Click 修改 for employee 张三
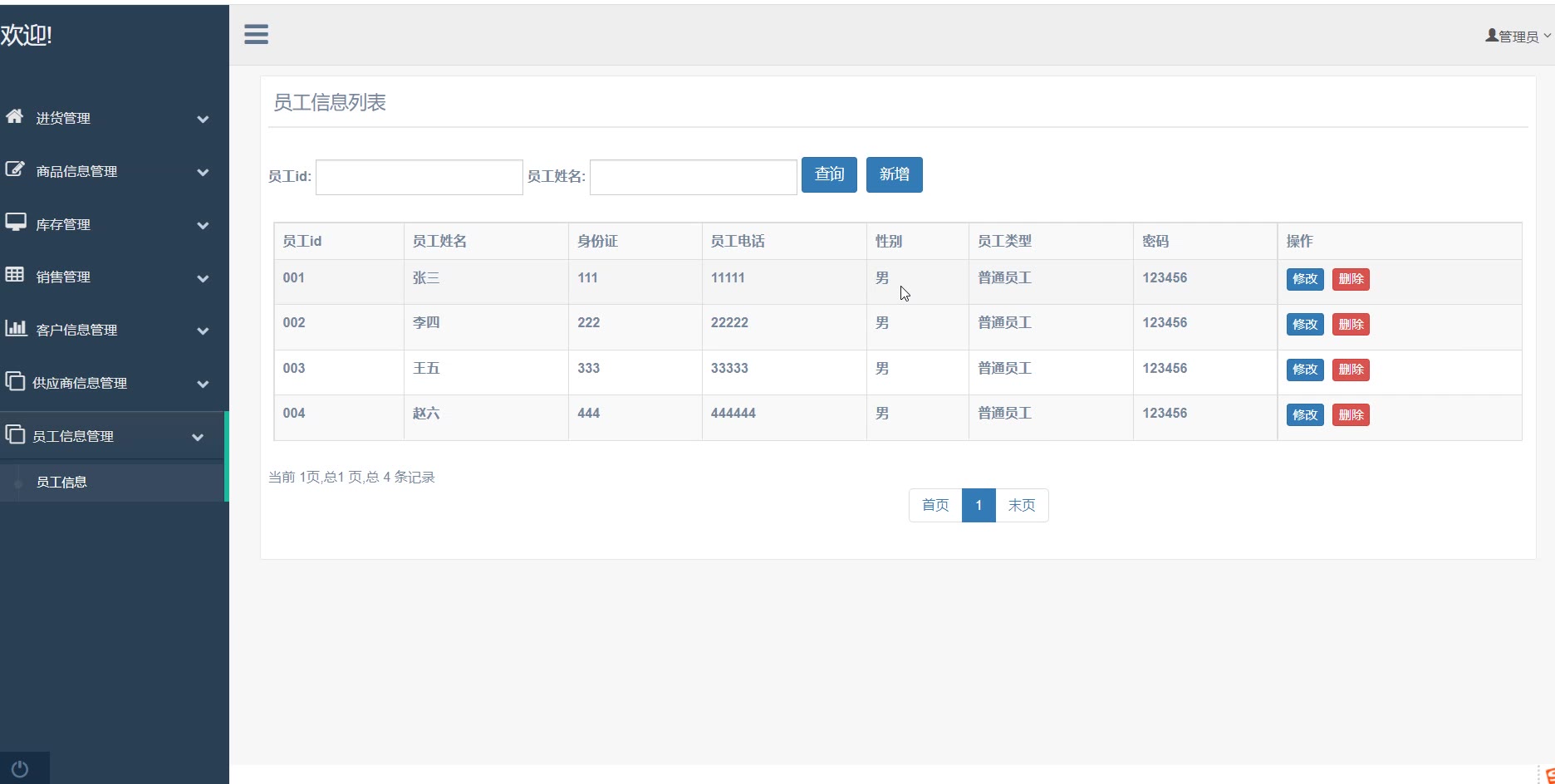 (1304, 279)
